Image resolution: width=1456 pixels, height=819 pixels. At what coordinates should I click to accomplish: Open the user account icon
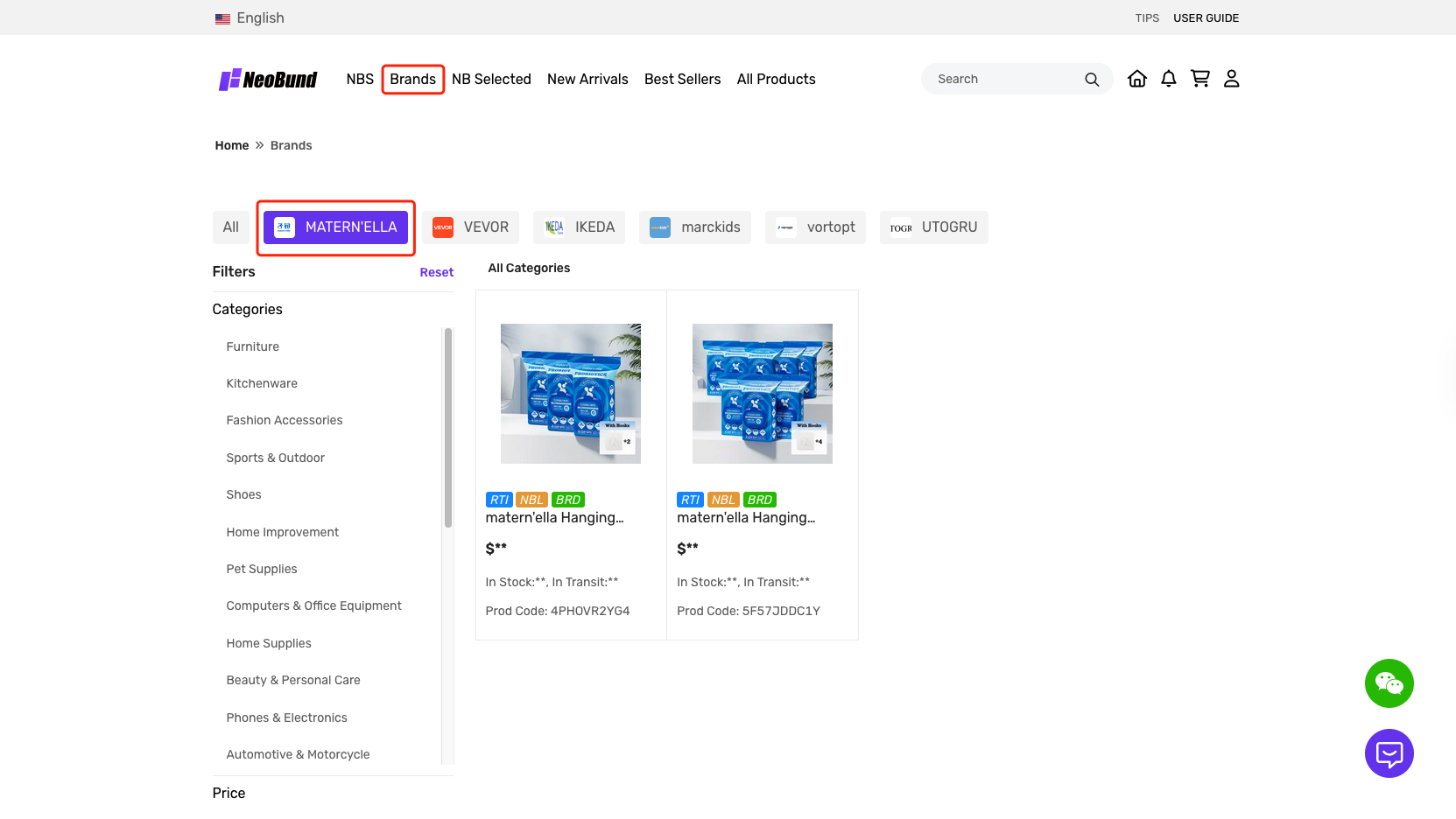click(x=1232, y=79)
